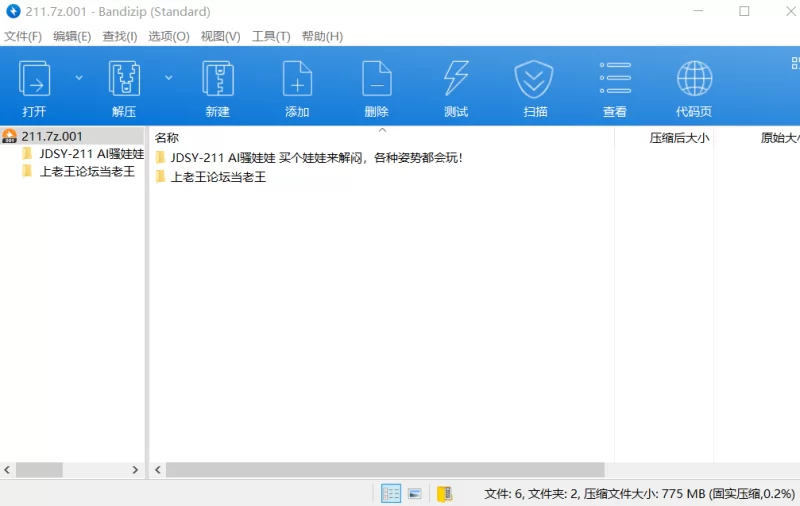Open the 选项(O) menu
The image size is (800, 506).
pyautogui.click(x=168, y=36)
